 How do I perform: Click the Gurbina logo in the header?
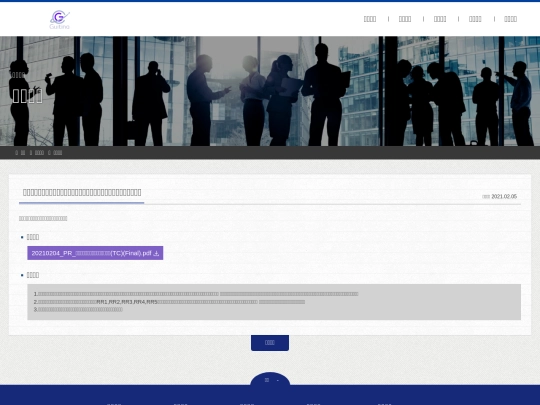[x=60, y=20]
